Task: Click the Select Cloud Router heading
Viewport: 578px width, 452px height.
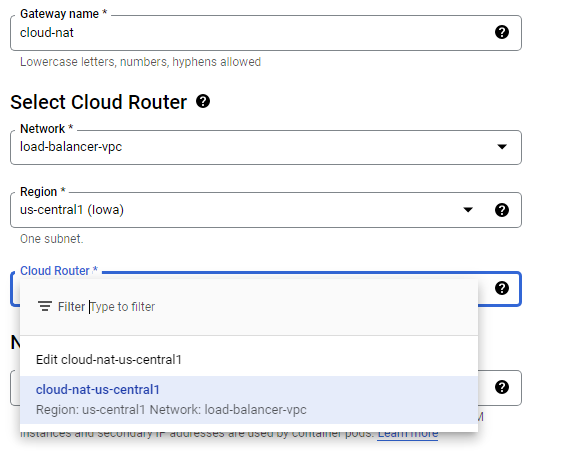Action: click(x=98, y=102)
